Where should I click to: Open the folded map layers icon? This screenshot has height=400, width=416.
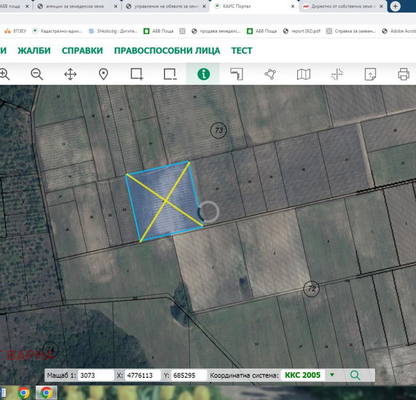pos(303,74)
